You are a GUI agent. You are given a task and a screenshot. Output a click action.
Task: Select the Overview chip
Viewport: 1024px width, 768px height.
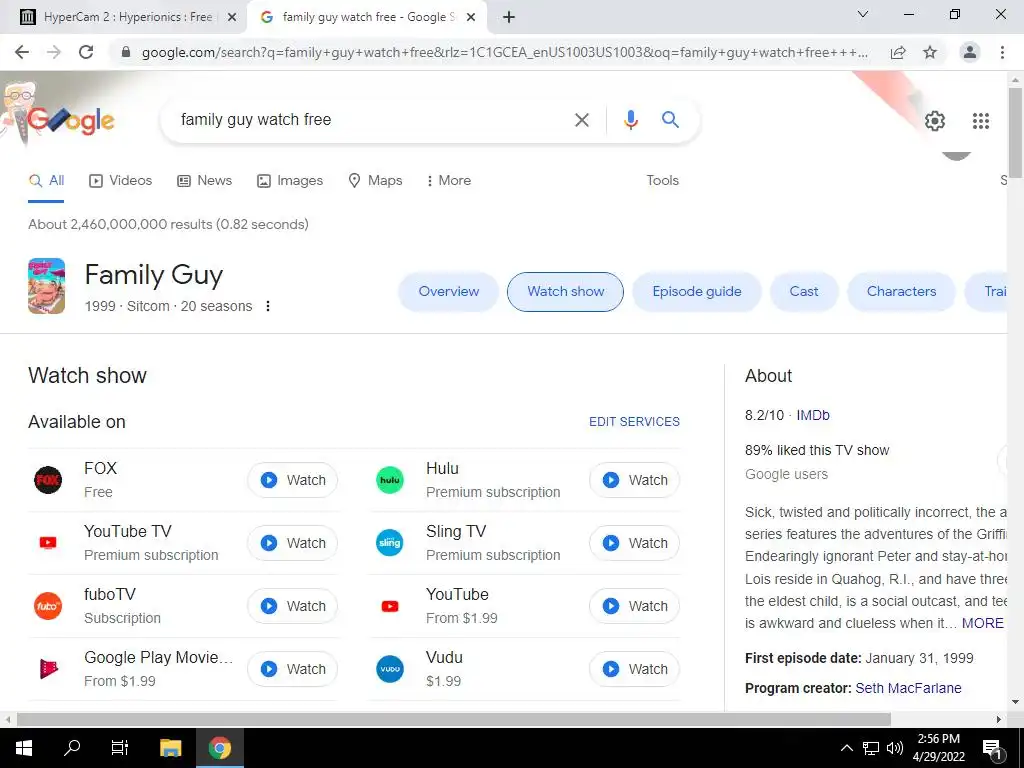[449, 291]
